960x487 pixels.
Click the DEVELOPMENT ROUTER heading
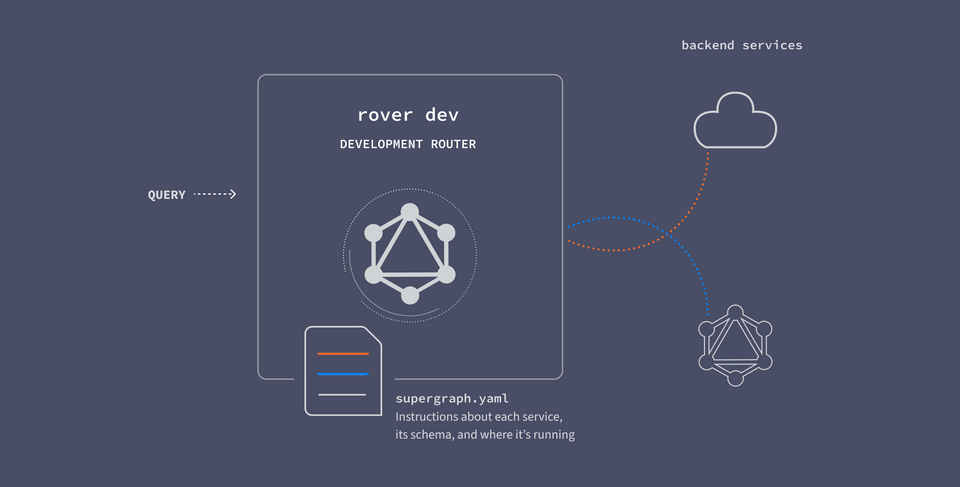[x=408, y=144]
